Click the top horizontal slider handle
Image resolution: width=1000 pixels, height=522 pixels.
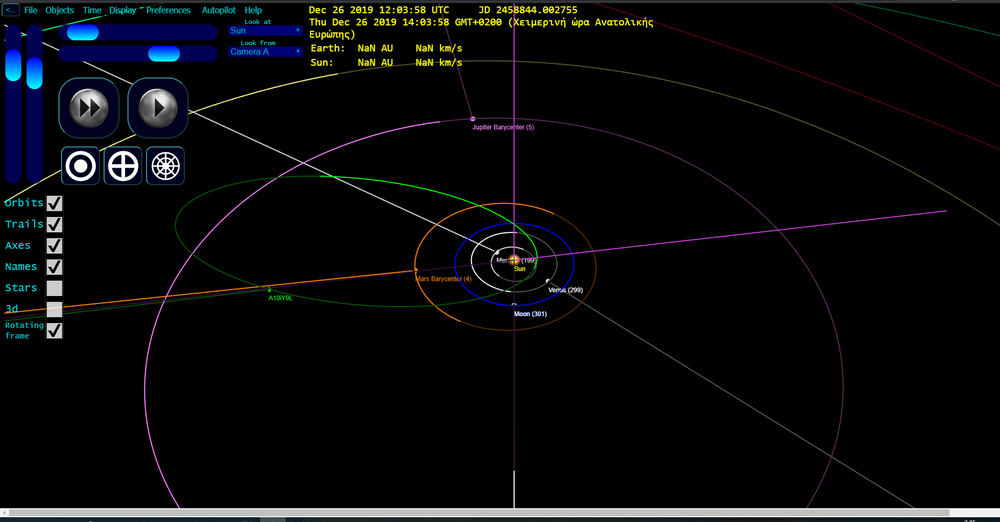tap(82, 32)
